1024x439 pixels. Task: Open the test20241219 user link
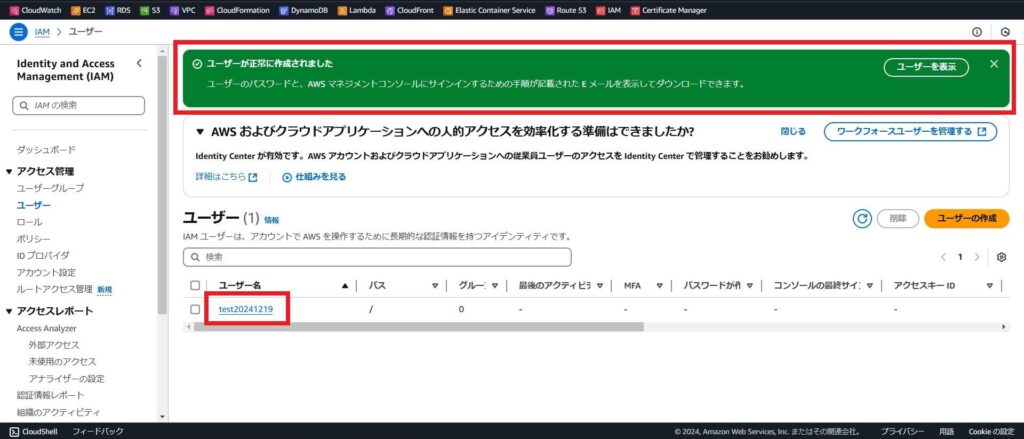(x=246, y=309)
